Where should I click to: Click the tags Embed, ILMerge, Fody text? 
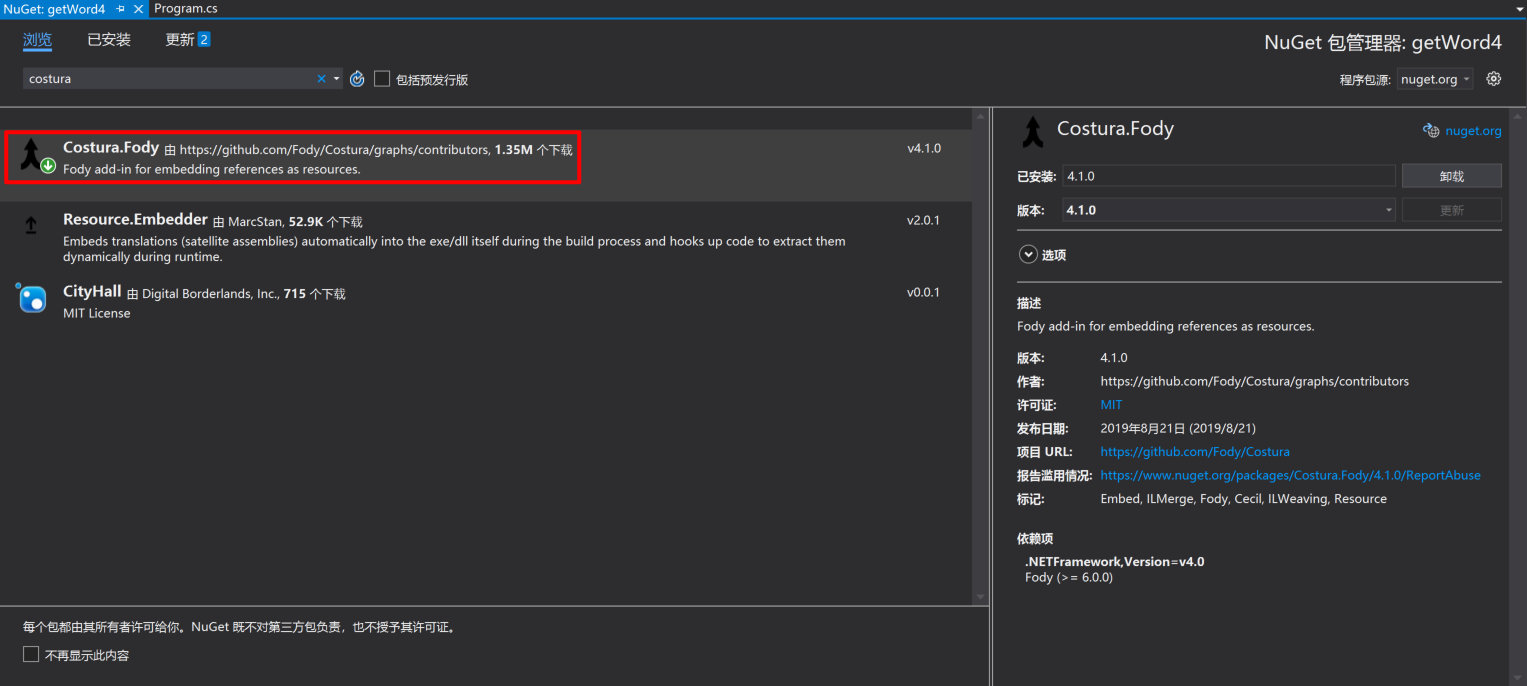1243,499
